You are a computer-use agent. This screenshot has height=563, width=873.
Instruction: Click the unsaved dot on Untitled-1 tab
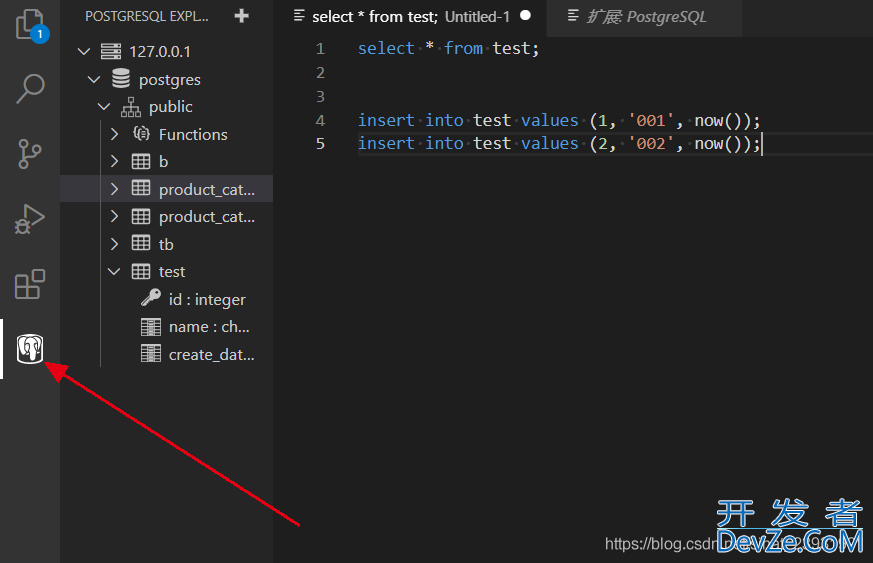coord(525,16)
